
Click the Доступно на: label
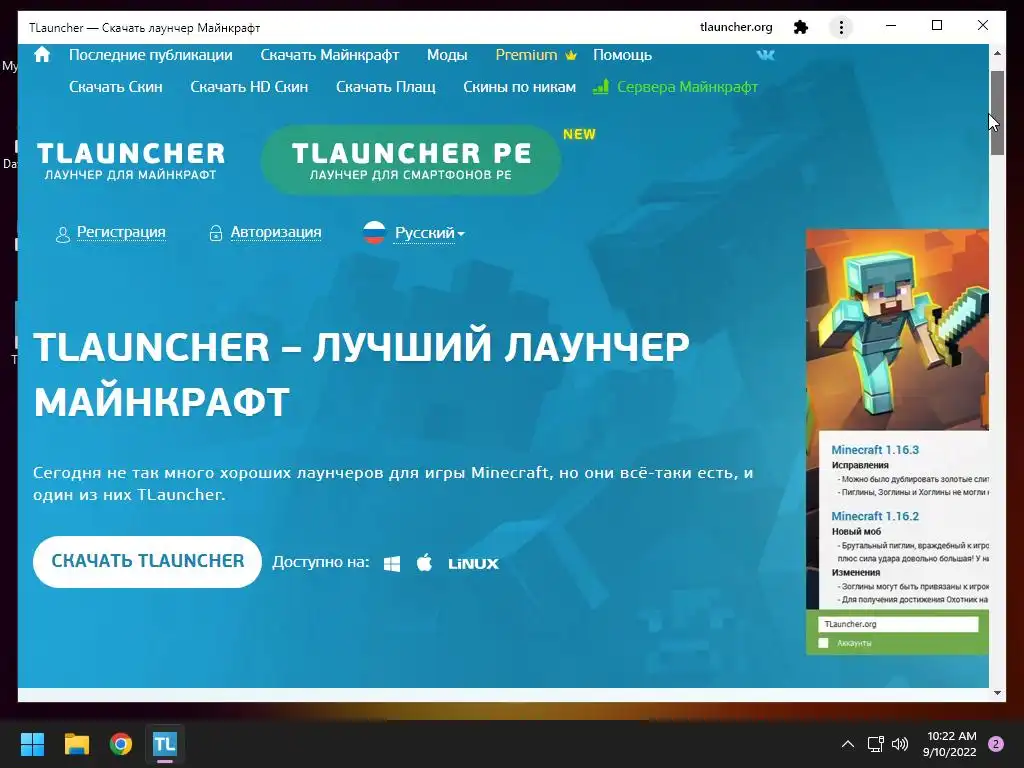click(321, 562)
